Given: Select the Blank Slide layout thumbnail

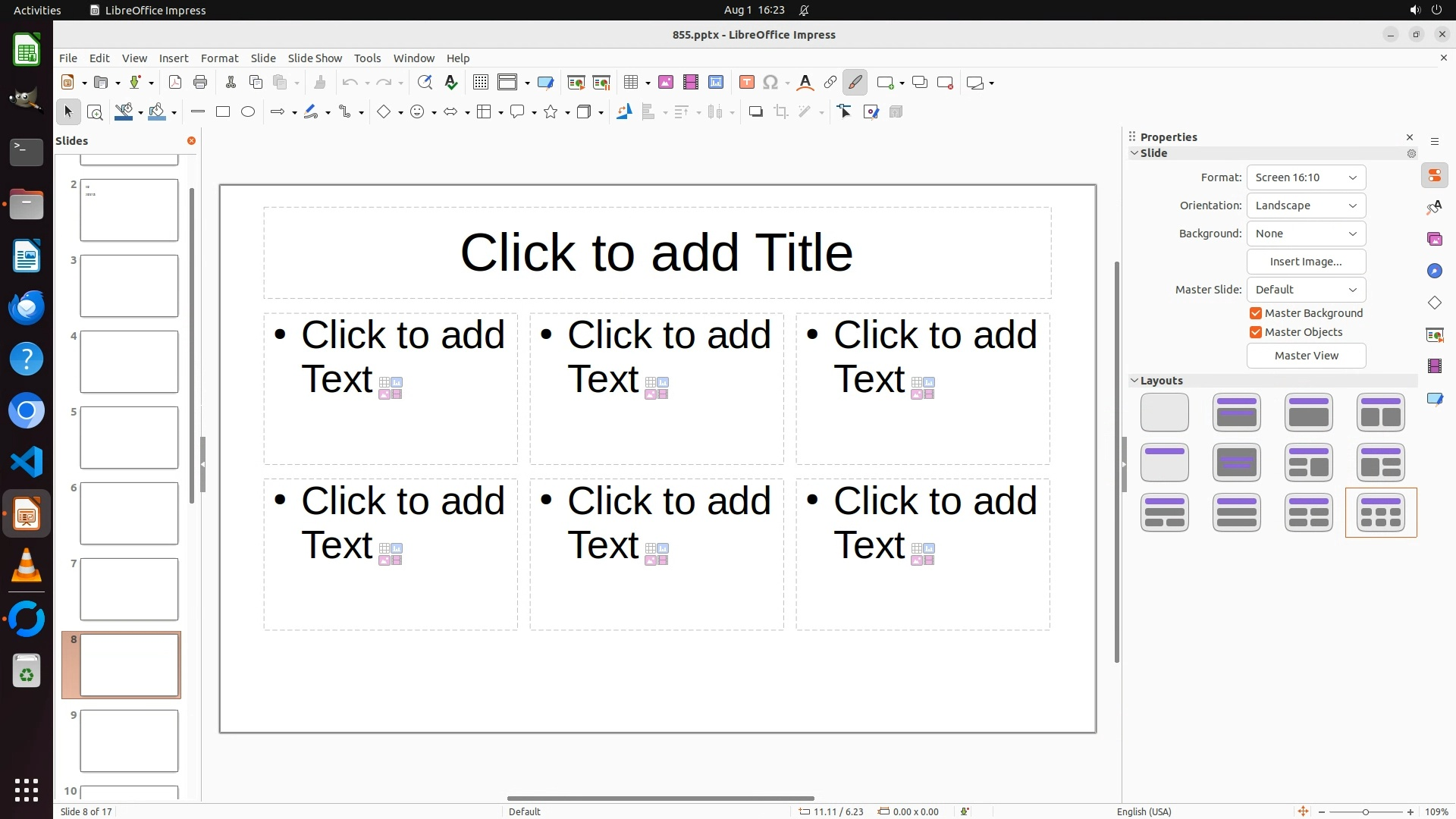Looking at the screenshot, I should 1164,413.
